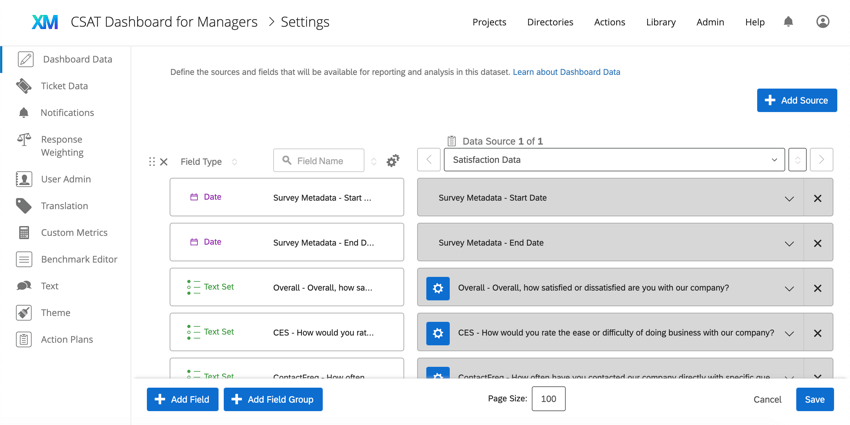
Task: Remove the Overall field mapping
Action: (817, 288)
